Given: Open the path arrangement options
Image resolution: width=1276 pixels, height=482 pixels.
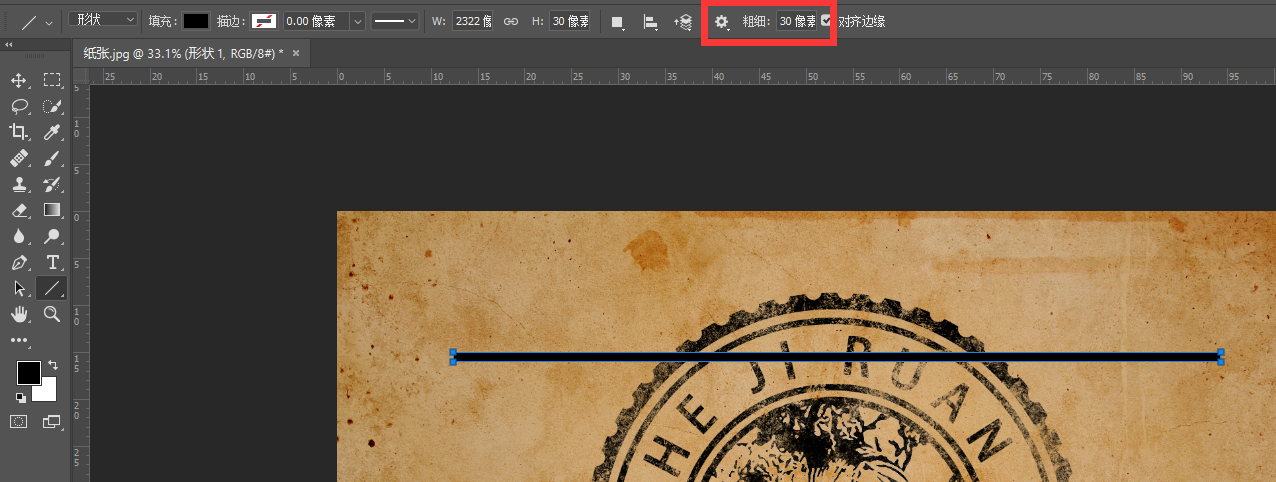Looking at the screenshot, I should tap(683, 21).
